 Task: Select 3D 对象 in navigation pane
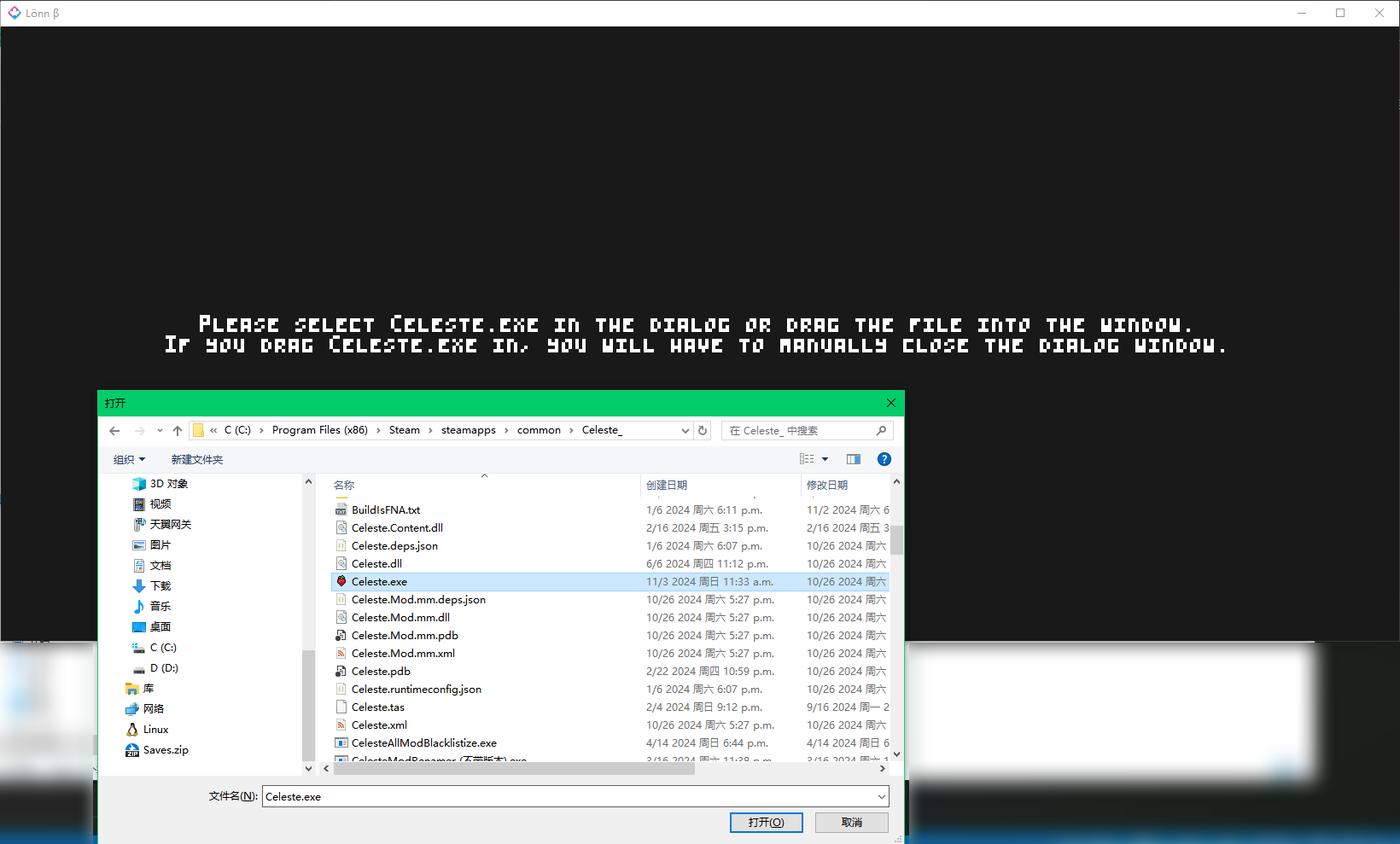[160, 484]
